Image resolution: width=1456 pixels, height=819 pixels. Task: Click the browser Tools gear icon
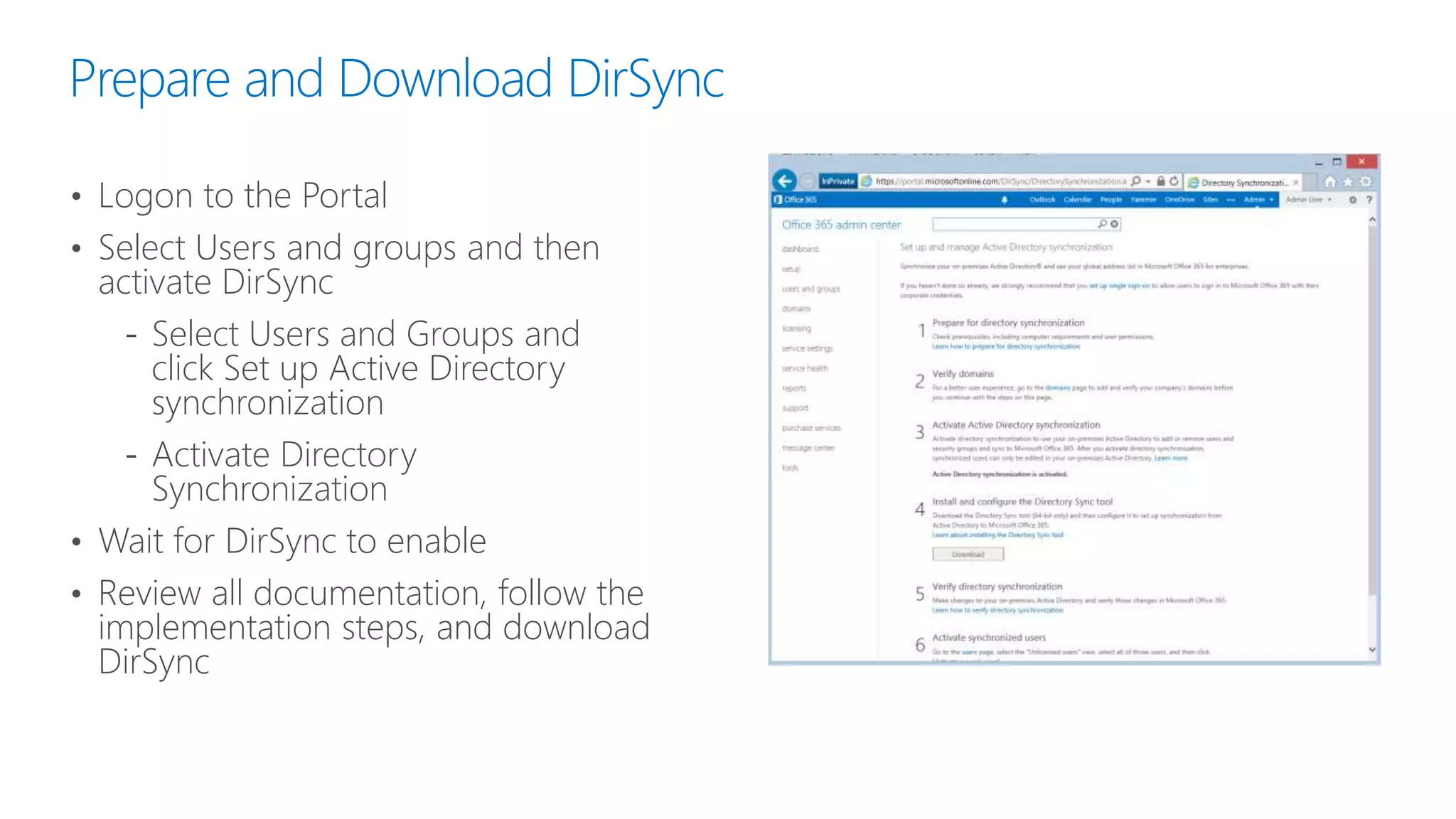tap(1366, 182)
